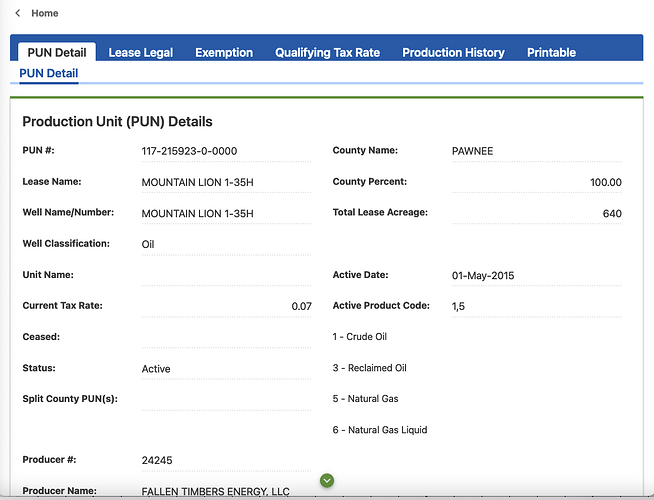Click the '3 - Reclaimed Oil' entry
The image size is (654, 500).
370,368
